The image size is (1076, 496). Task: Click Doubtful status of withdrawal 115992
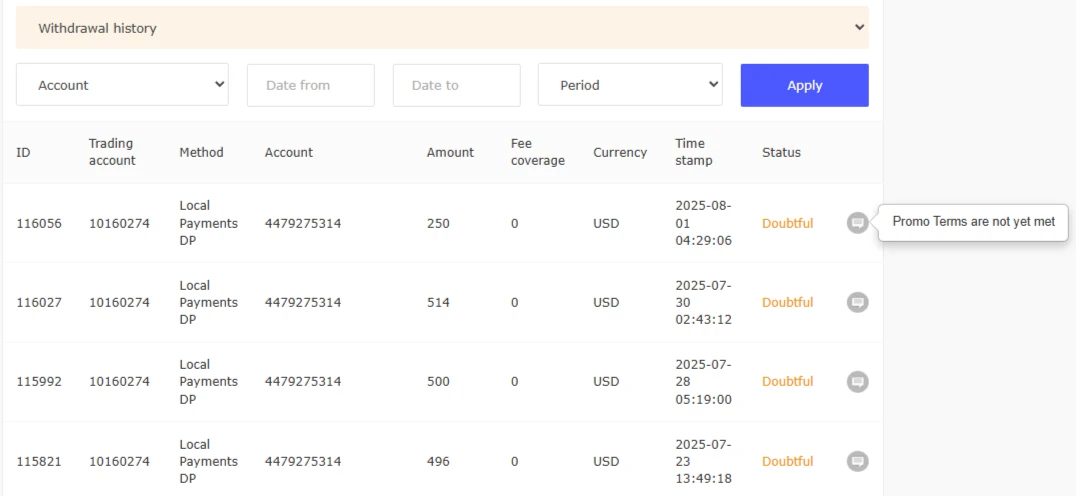pos(787,381)
